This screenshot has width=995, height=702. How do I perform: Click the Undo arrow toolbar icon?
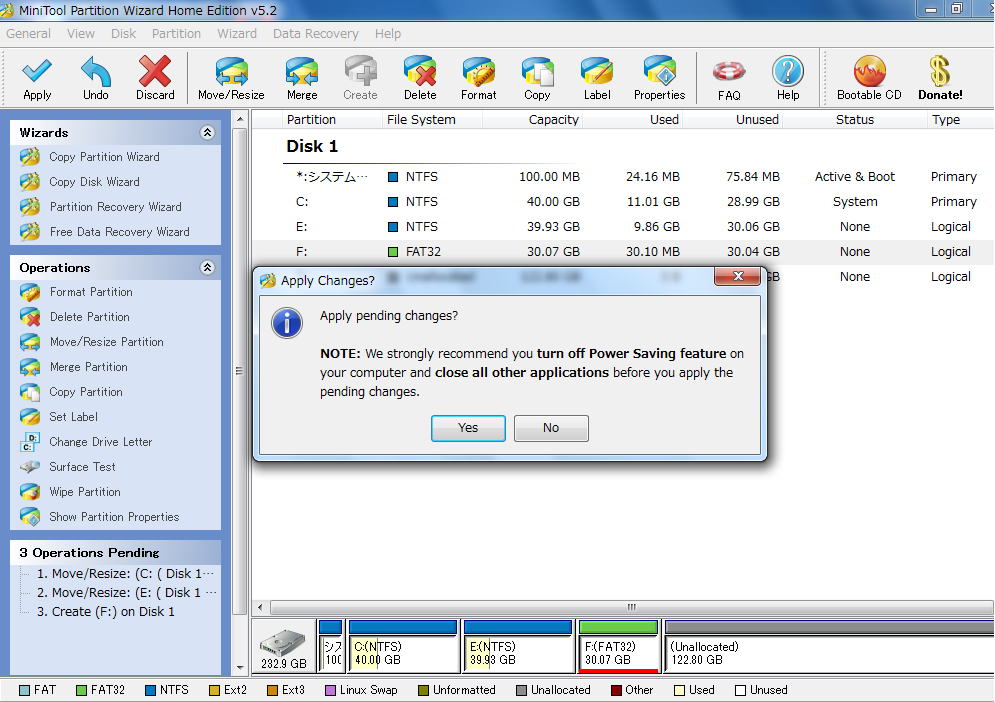click(96, 71)
